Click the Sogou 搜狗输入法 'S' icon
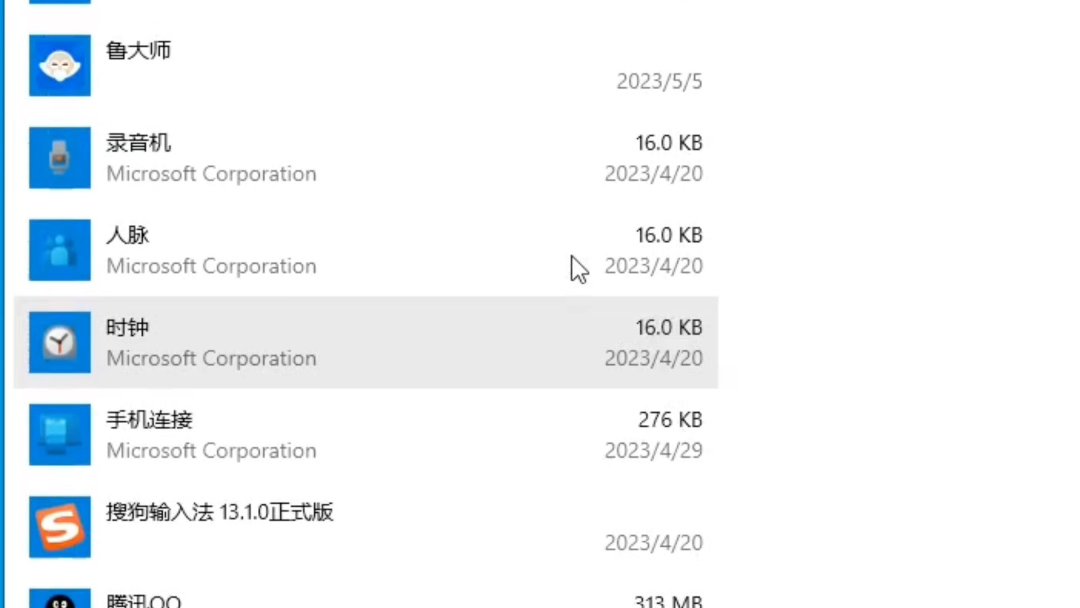1080x608 pixels. (59, 527)
